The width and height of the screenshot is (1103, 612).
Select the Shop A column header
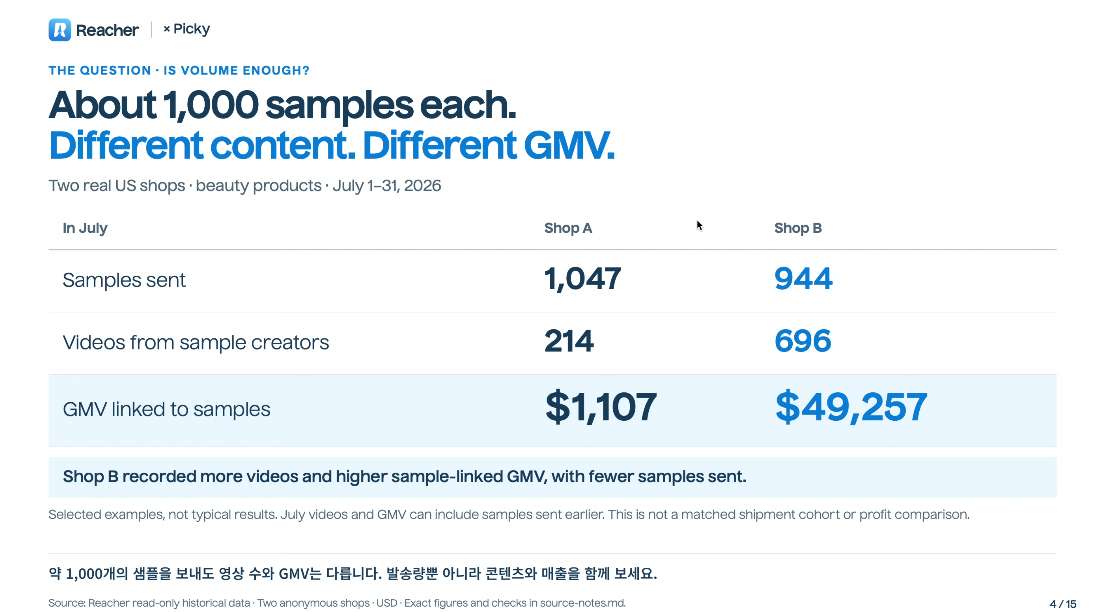[x=568, y=228]
